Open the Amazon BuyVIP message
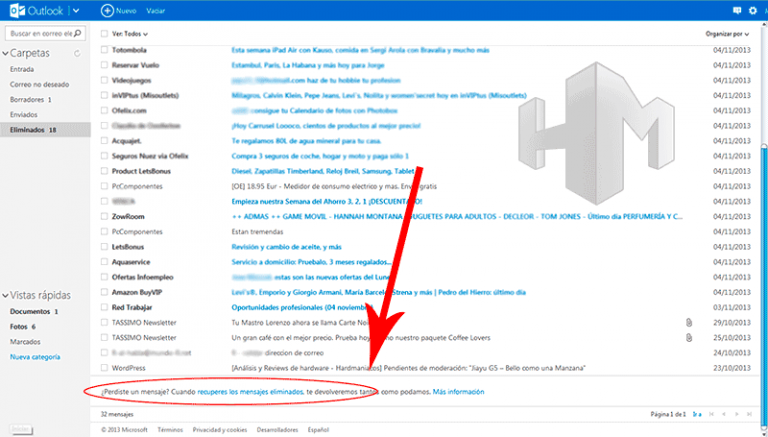The width and height of the screenshot is (768, 437). (378, 292)
